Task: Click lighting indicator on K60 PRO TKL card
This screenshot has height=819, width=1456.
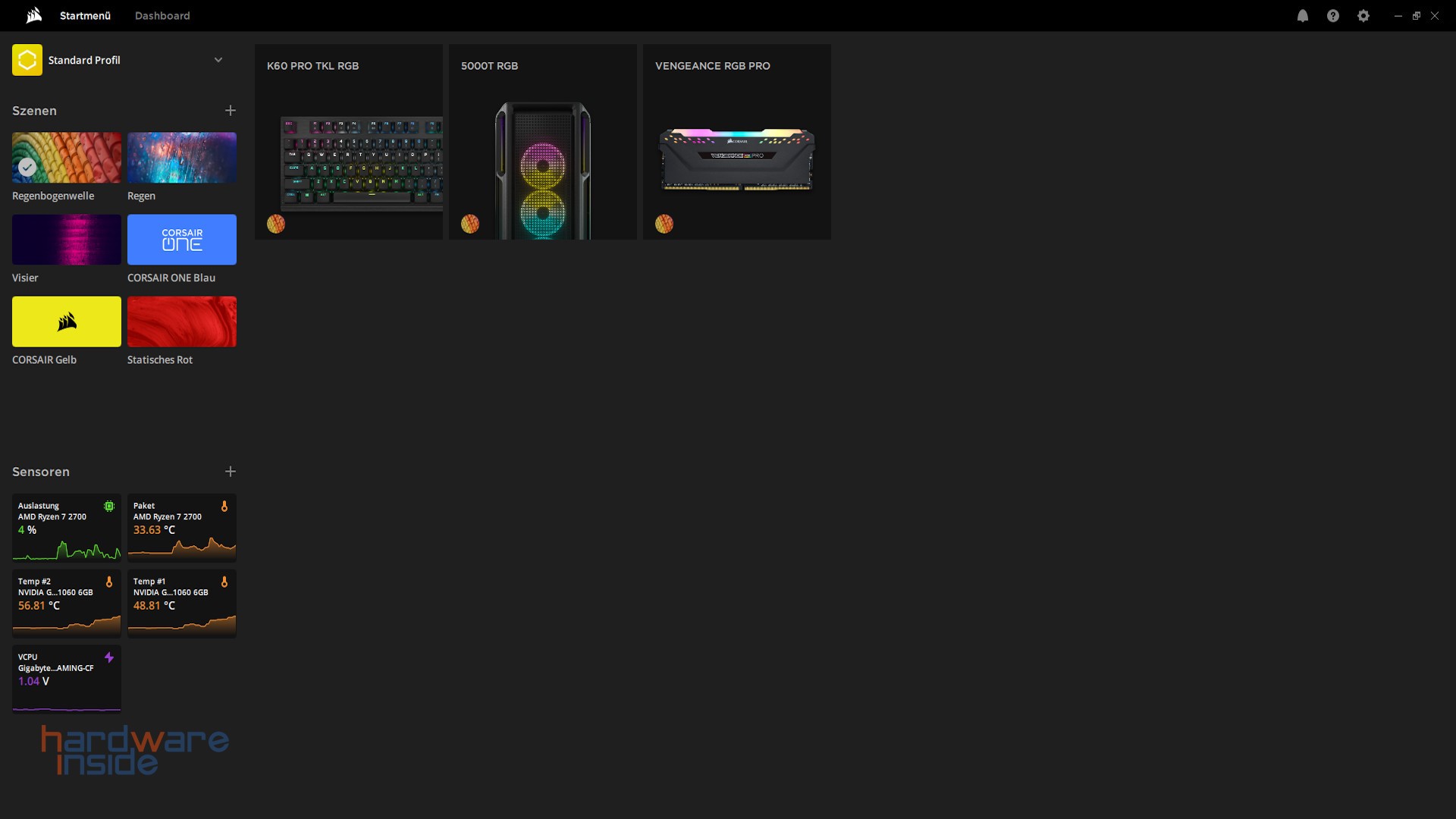Action: click(276, 224)
